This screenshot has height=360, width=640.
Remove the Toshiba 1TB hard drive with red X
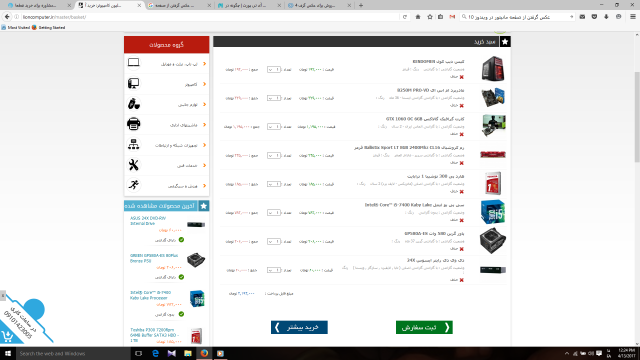(462, 191)
